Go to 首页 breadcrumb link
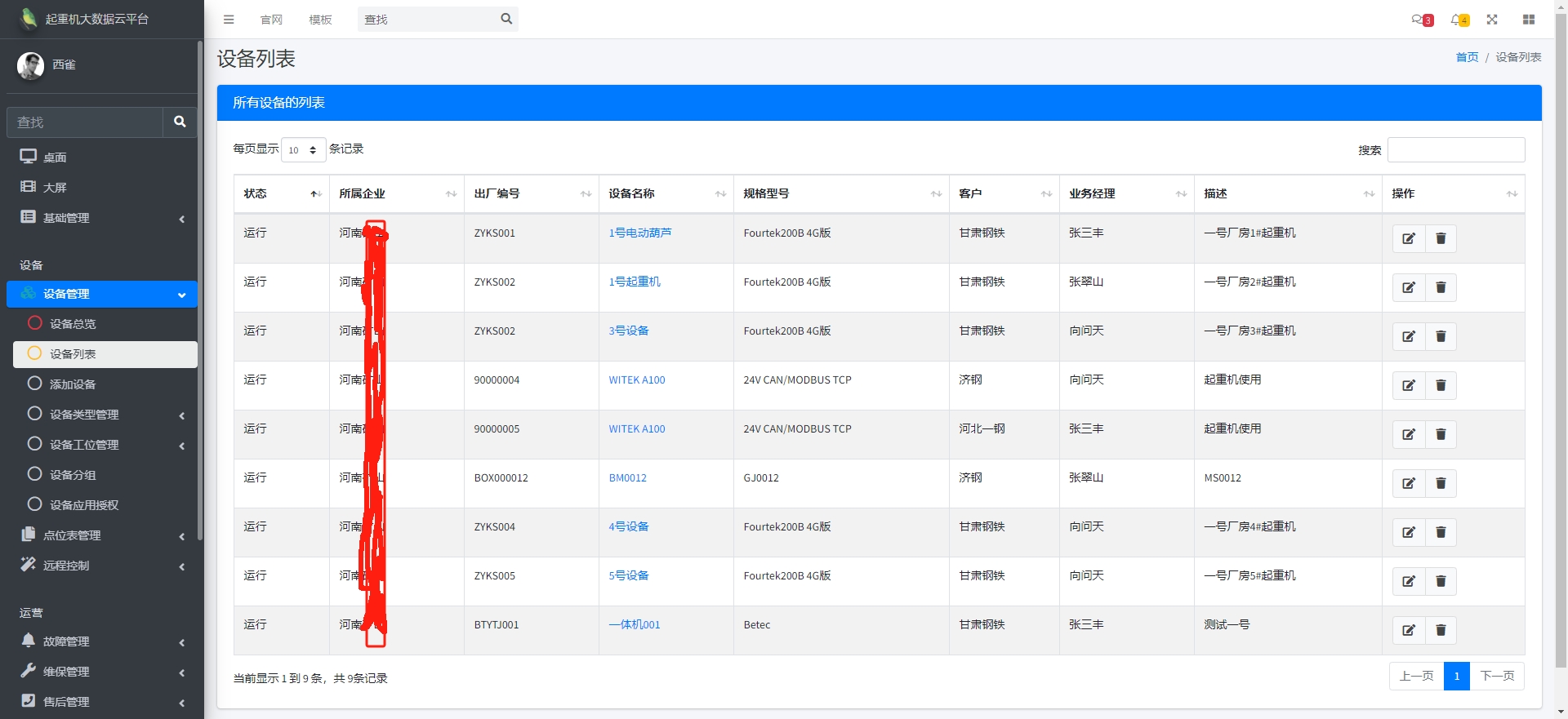The height and width of the screenshot is (719, 1568). (1467, 57)
